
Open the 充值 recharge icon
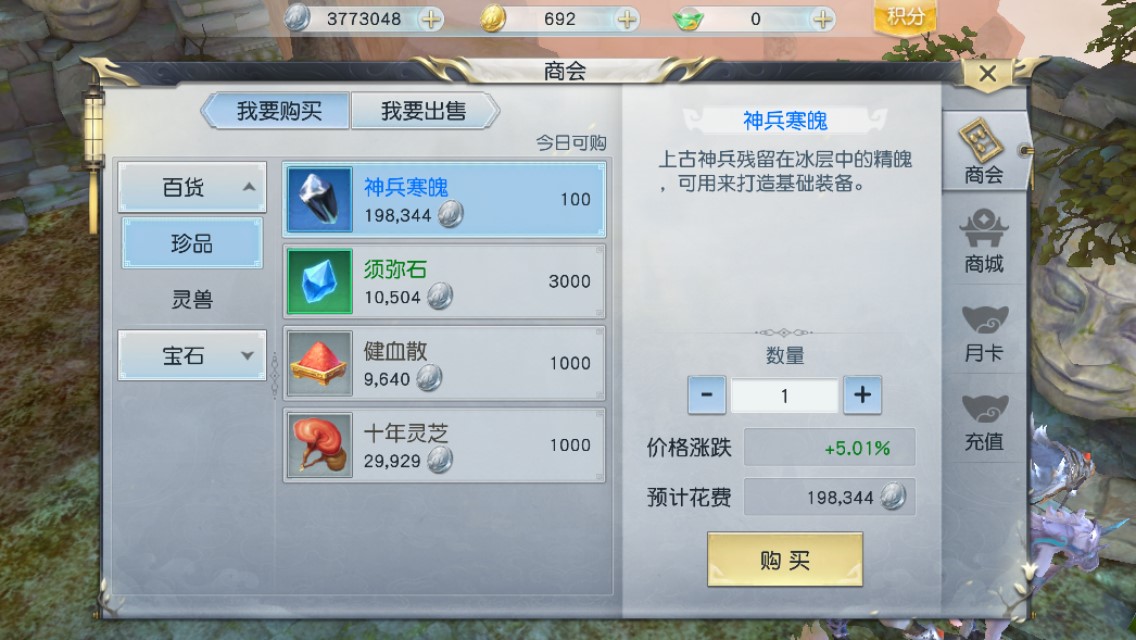click(x=983, y=419)
